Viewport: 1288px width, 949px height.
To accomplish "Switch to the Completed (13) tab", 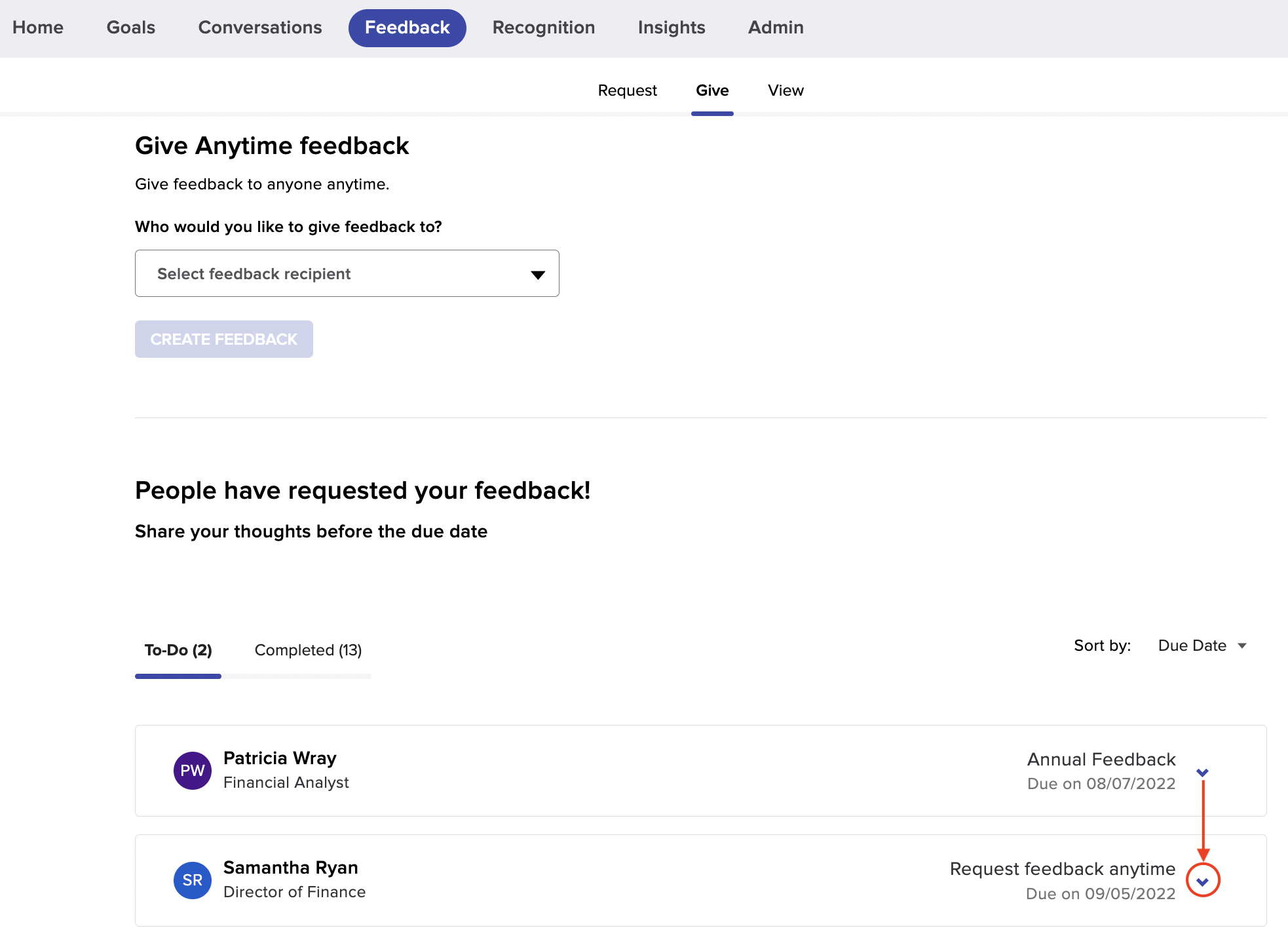I will [x=308, y=650].
